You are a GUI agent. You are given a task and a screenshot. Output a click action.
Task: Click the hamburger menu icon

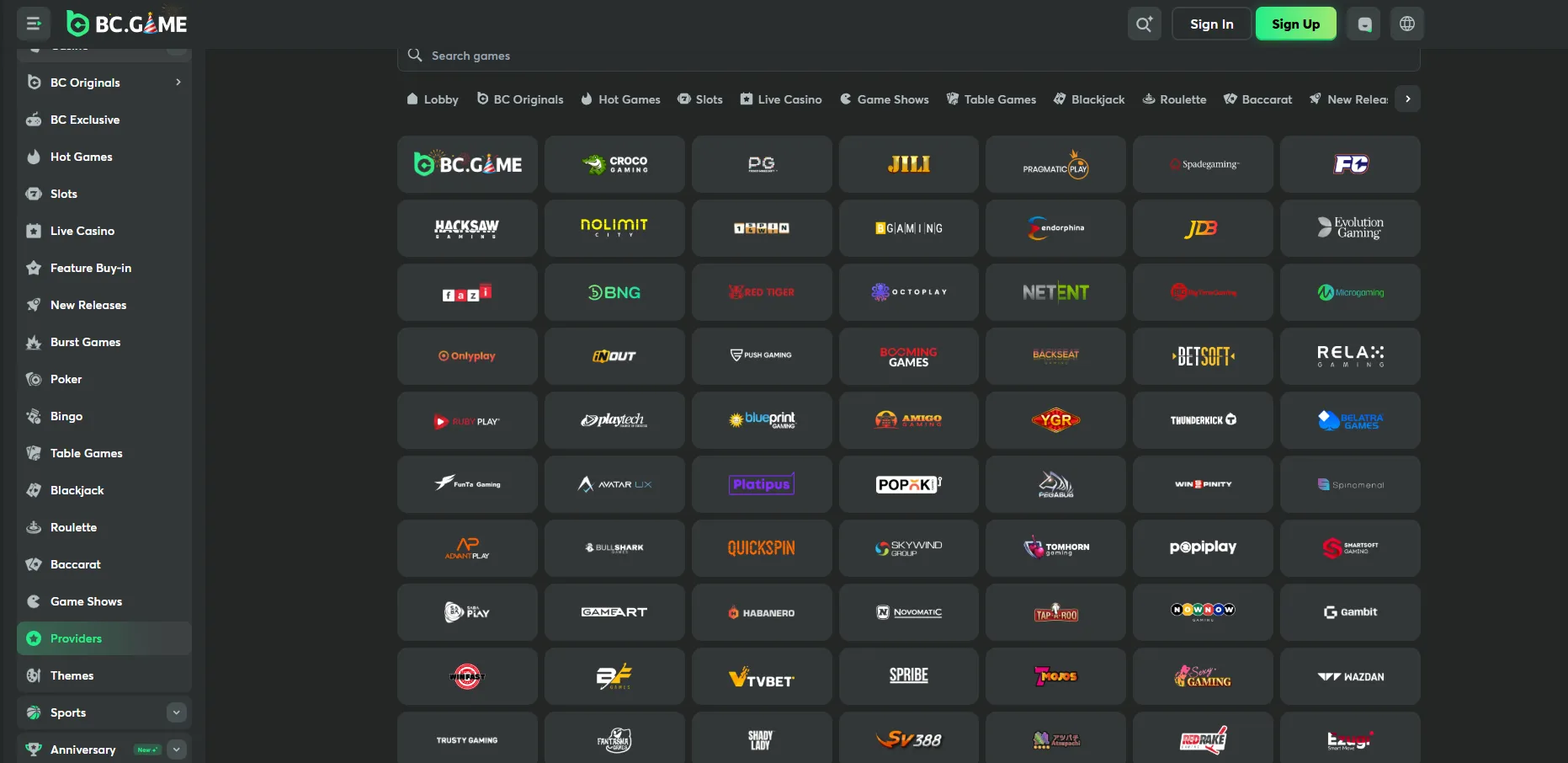click(34, 24)
